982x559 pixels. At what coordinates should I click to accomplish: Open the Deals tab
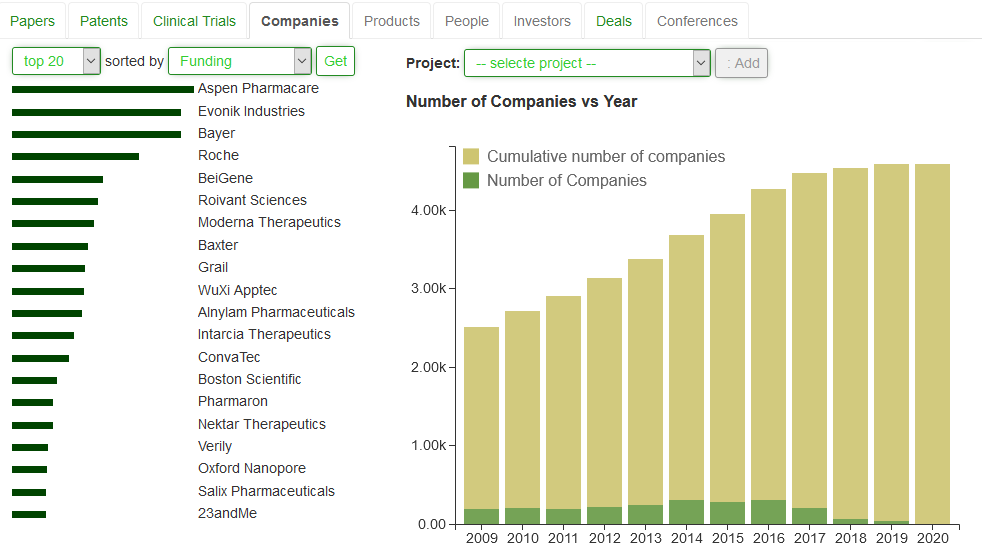point(614,21)
